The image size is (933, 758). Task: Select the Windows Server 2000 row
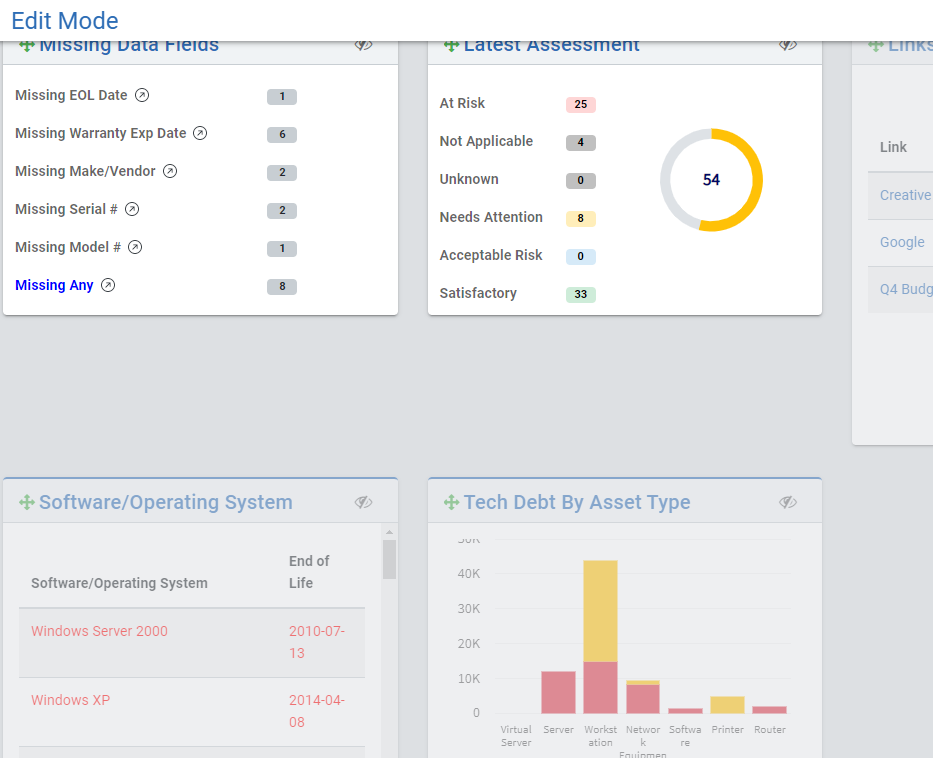pos(192,643)
